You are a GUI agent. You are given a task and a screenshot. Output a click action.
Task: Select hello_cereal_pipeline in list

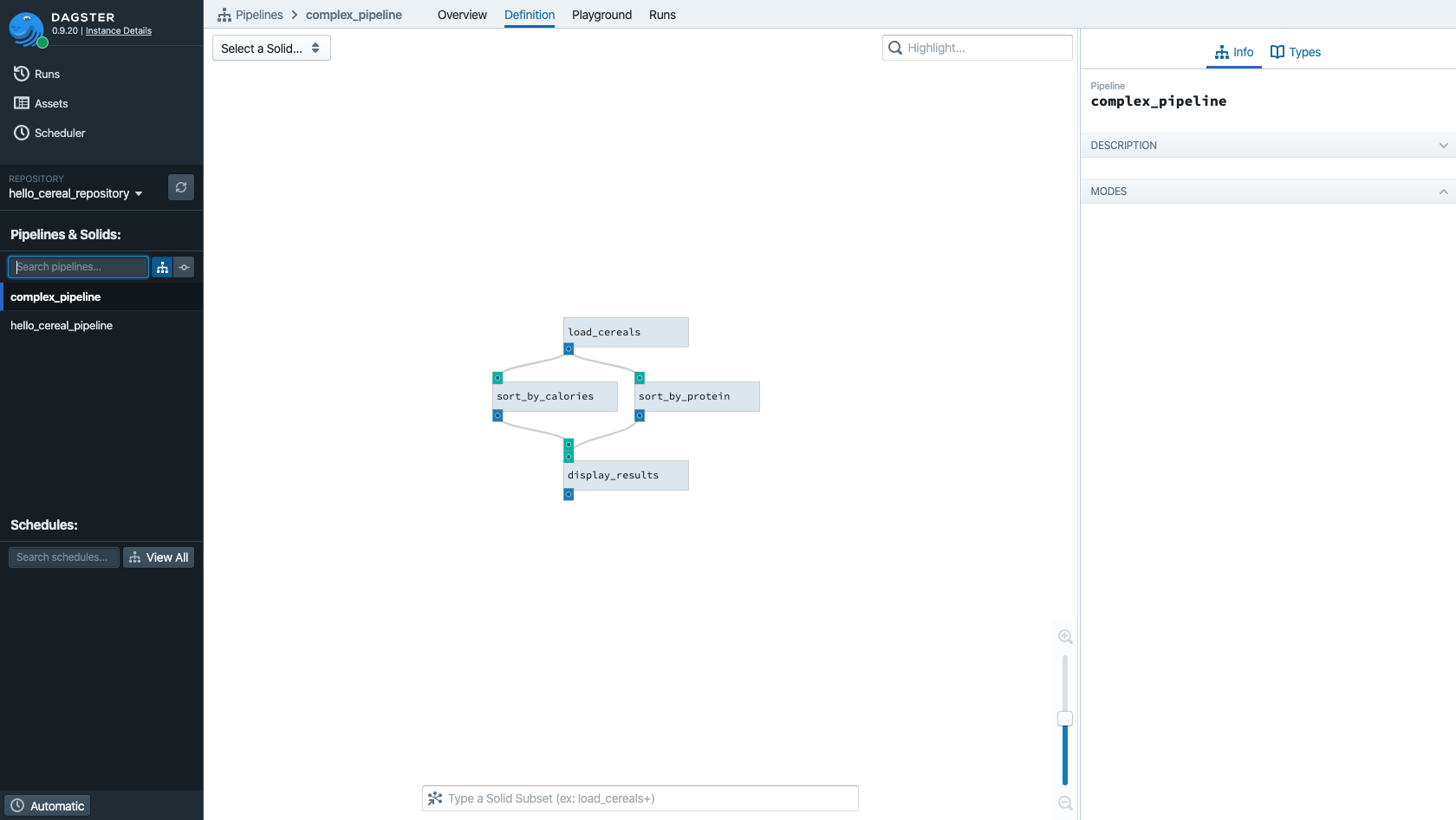[x=101, y=325]
